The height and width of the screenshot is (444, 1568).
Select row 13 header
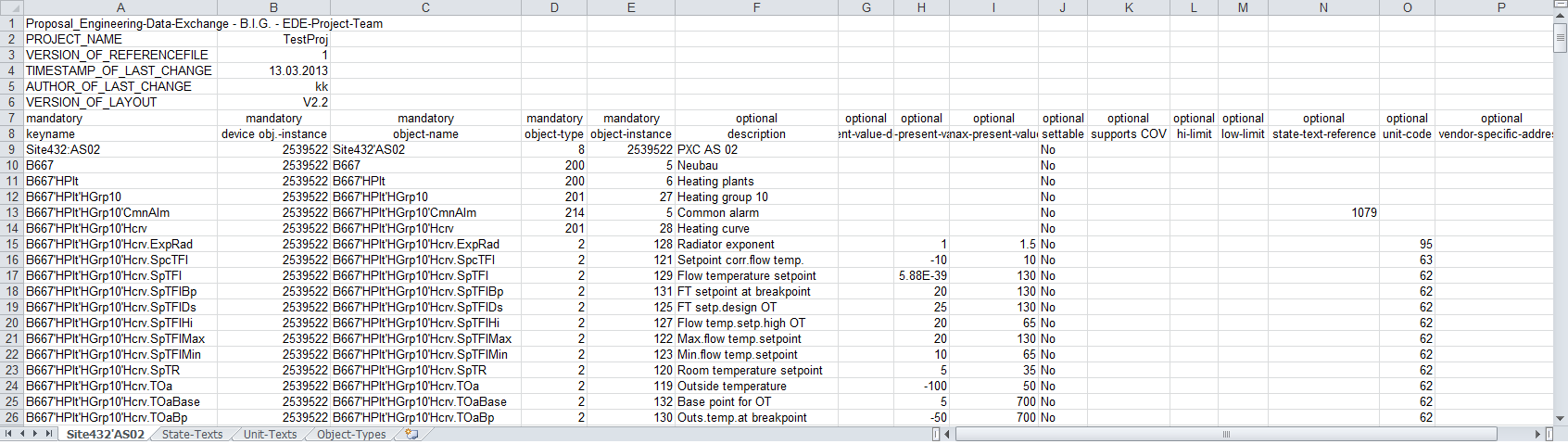tap(11, 212)
